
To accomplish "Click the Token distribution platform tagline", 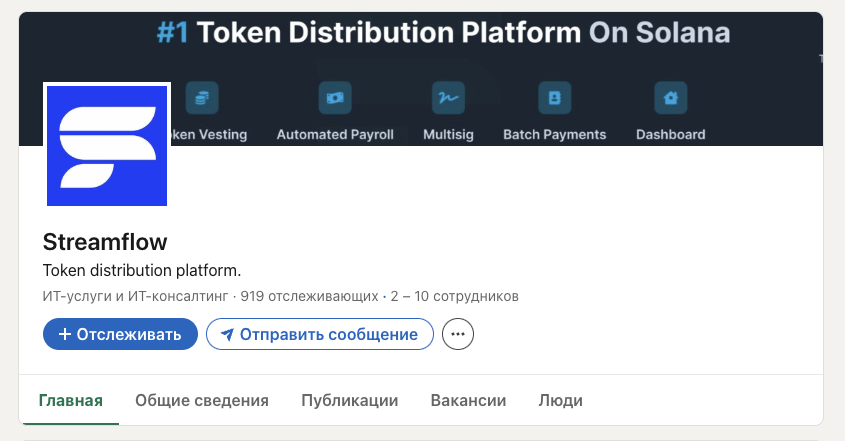I will click(143, 271).
